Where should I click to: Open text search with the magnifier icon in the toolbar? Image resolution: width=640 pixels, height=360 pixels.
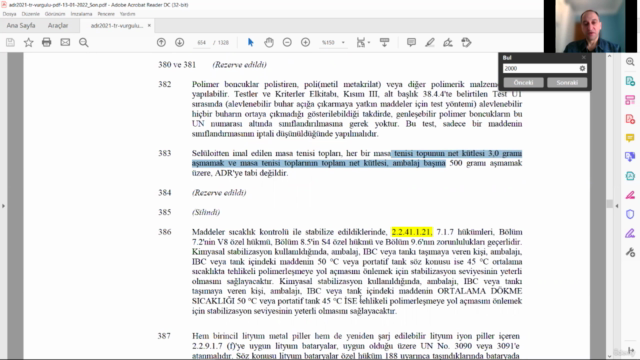84,42
